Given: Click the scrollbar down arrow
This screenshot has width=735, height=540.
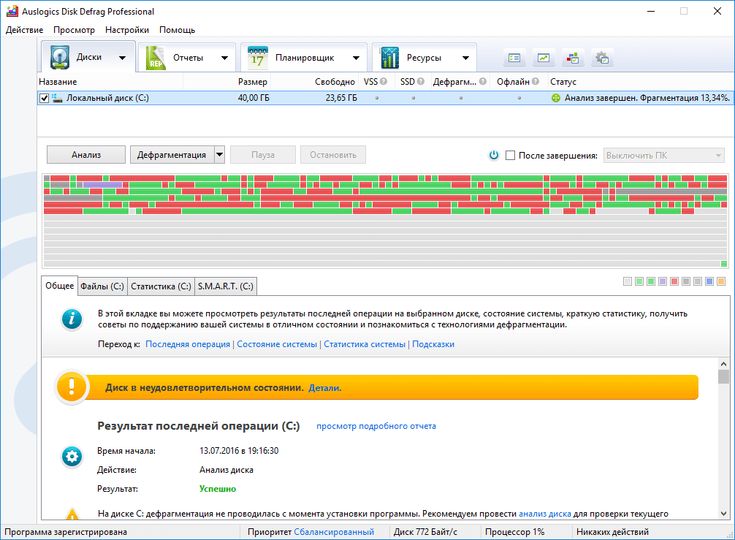Looking at the screenshot, I should coord(723,513).
